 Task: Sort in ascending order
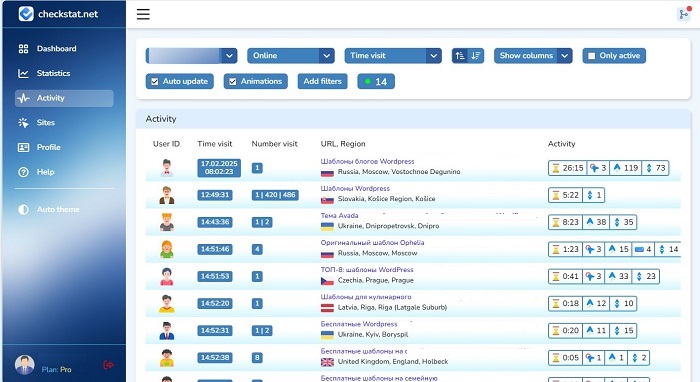point(460,56)
